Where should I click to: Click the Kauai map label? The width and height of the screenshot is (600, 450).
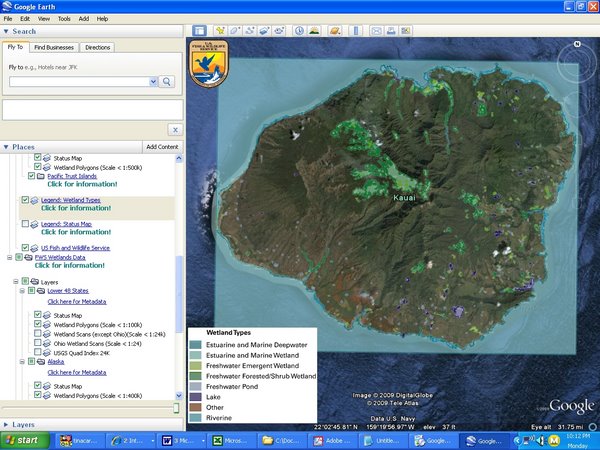pos(404,197)
